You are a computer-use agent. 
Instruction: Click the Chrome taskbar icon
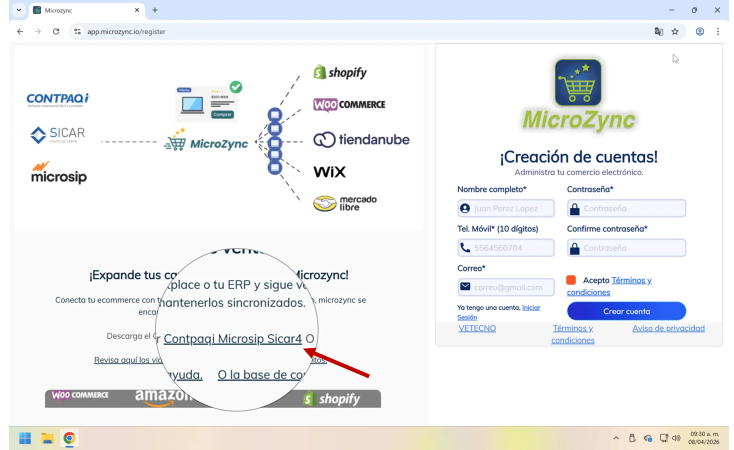coord(69,438)
